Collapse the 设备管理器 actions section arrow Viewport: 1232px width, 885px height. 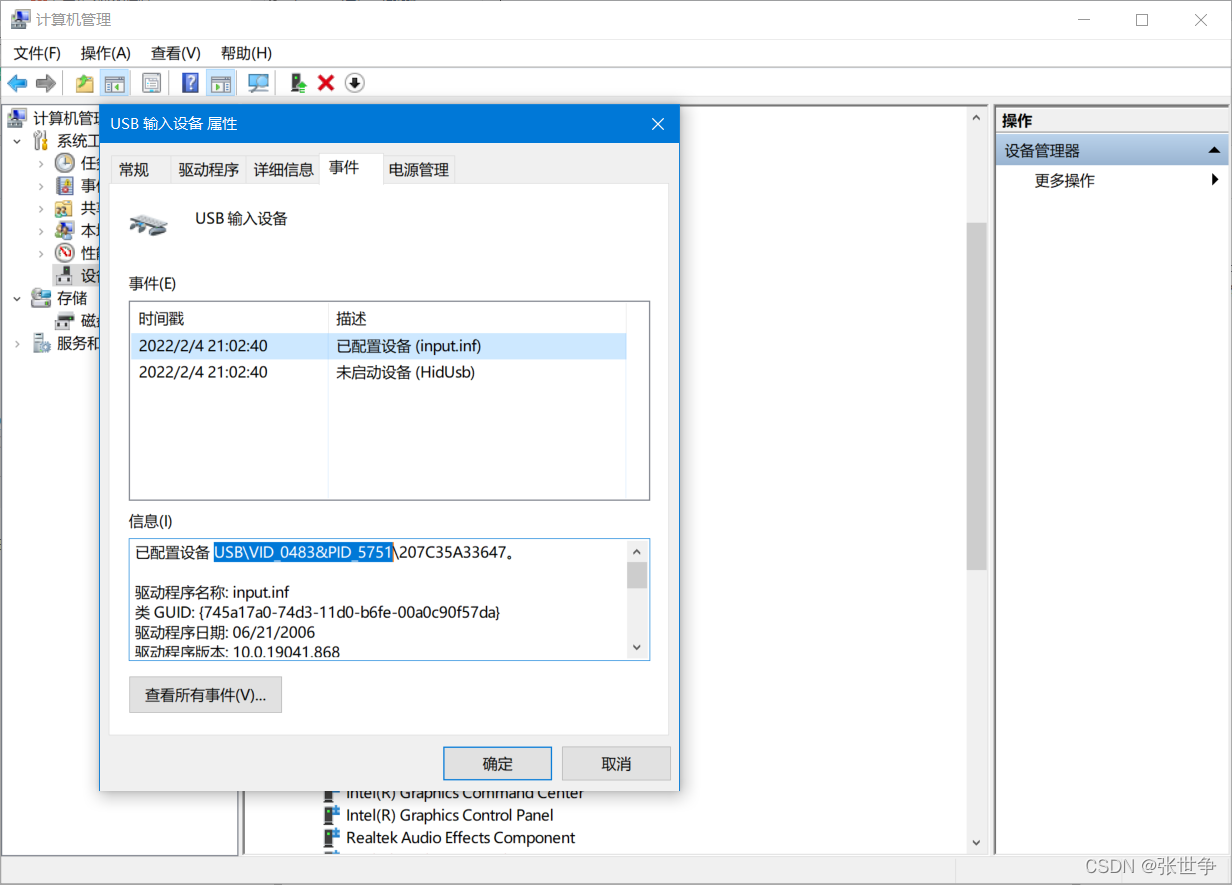(x=1214, y=150)
